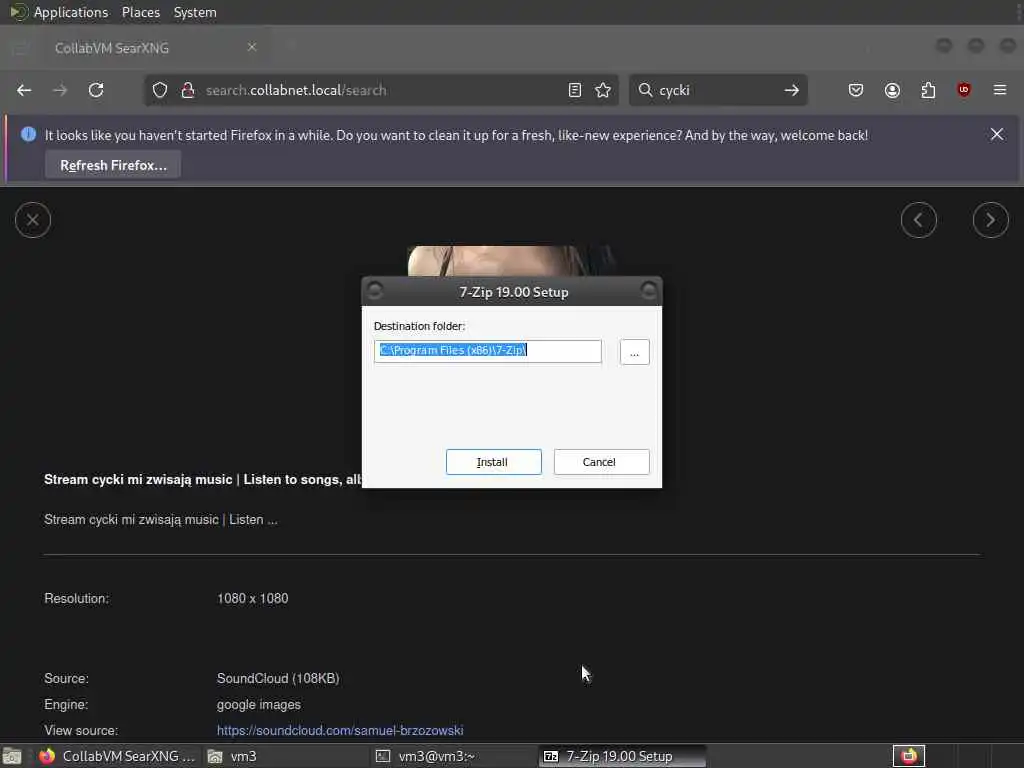This screenshot has height=768, width=1024.
Task: Go back with the Firefox back arrow
Action: [x=24, y=90]
